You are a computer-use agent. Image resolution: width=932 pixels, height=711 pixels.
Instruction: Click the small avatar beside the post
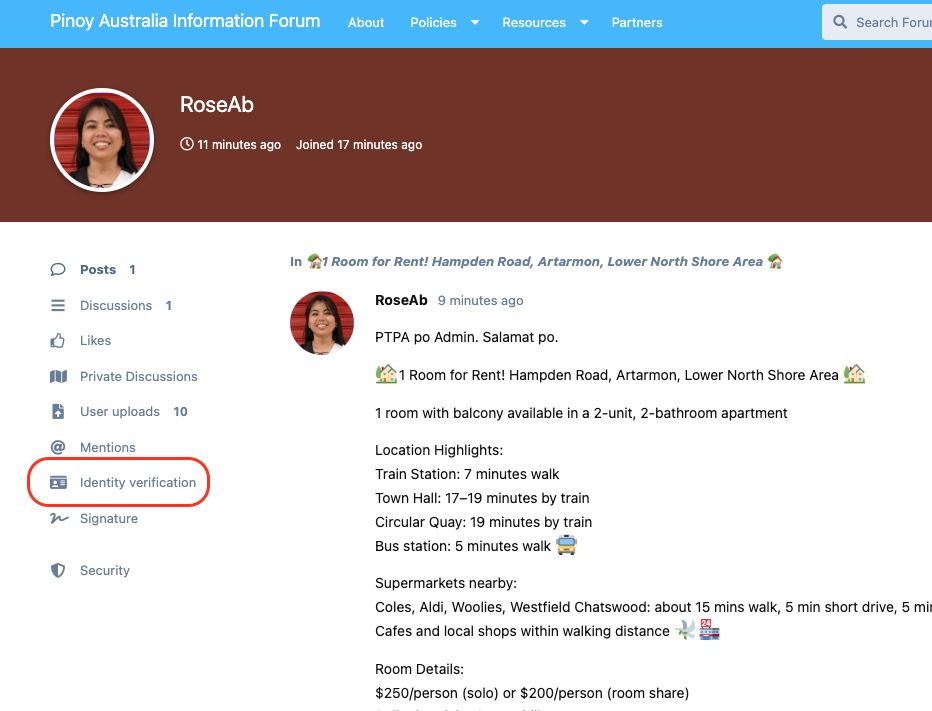point(322,323)
